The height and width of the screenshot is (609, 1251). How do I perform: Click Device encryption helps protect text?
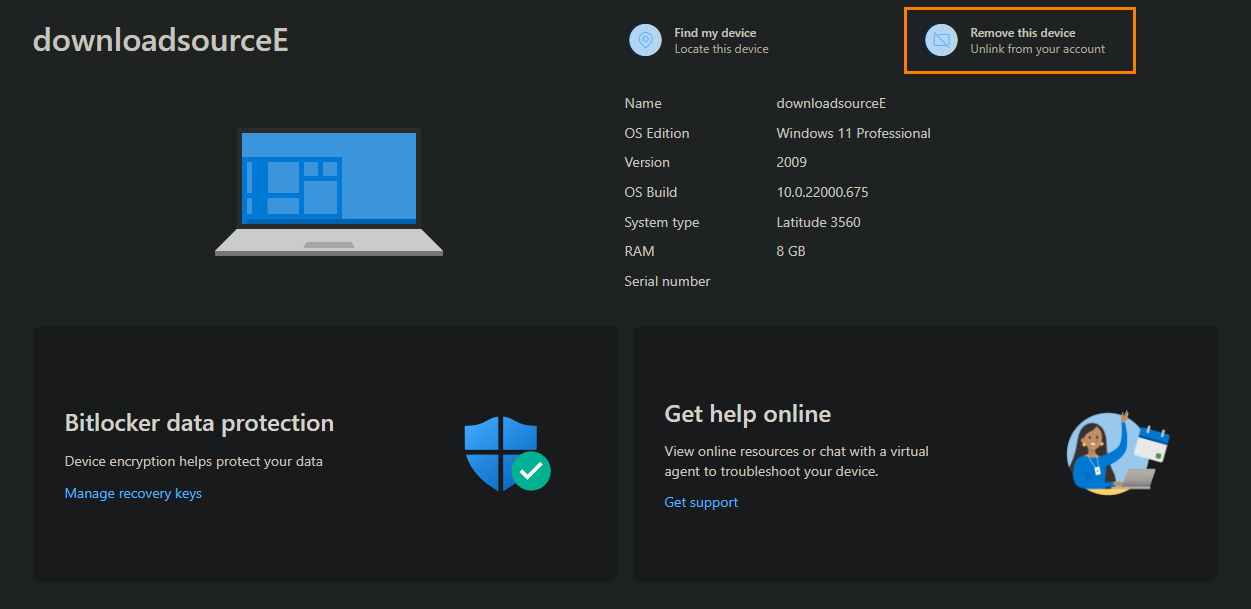(194, 461)
